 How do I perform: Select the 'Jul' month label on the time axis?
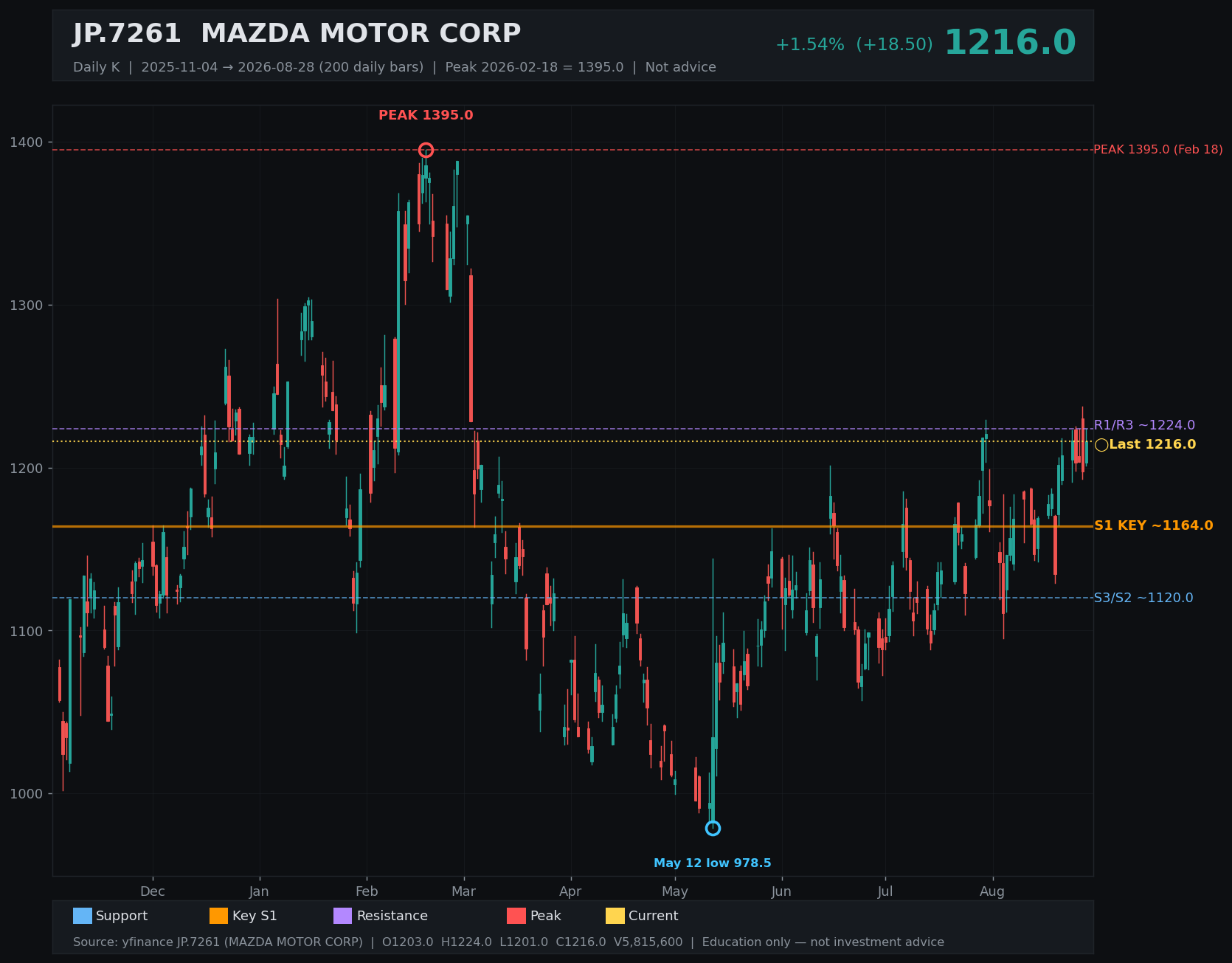885,891
